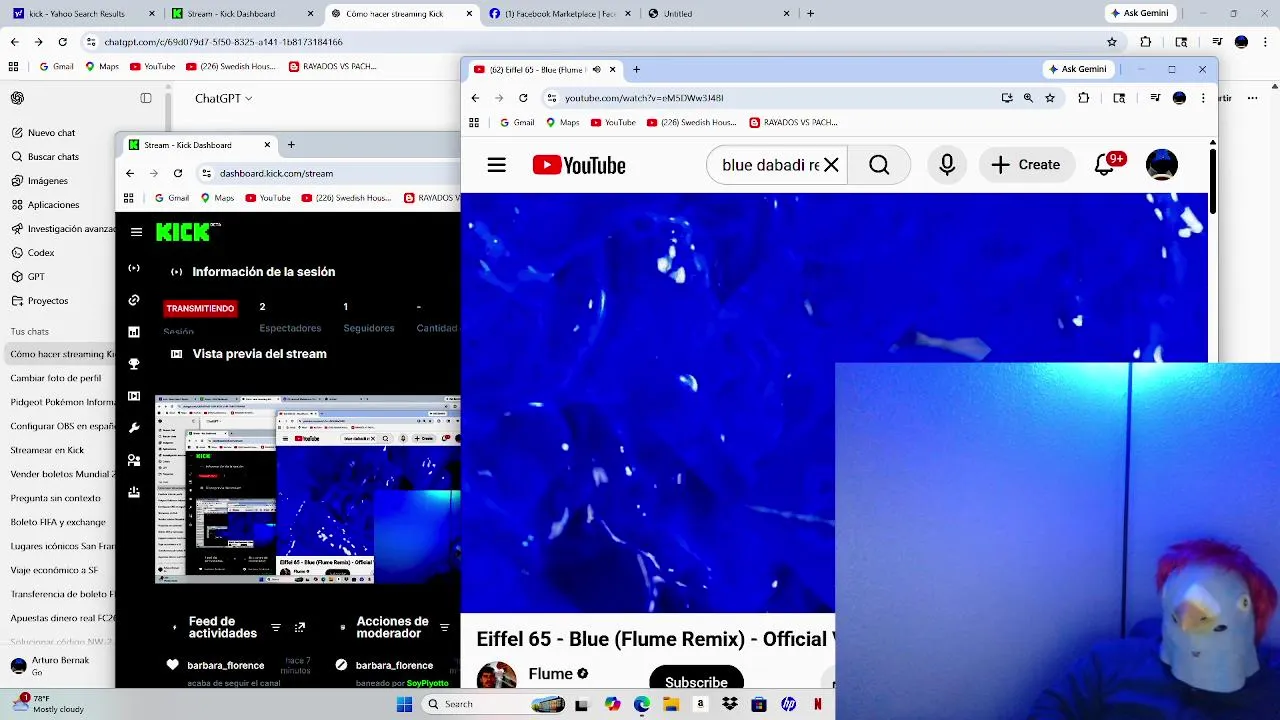
Task: Open YouTube account avatar menu
Action: coord(1161,165)
